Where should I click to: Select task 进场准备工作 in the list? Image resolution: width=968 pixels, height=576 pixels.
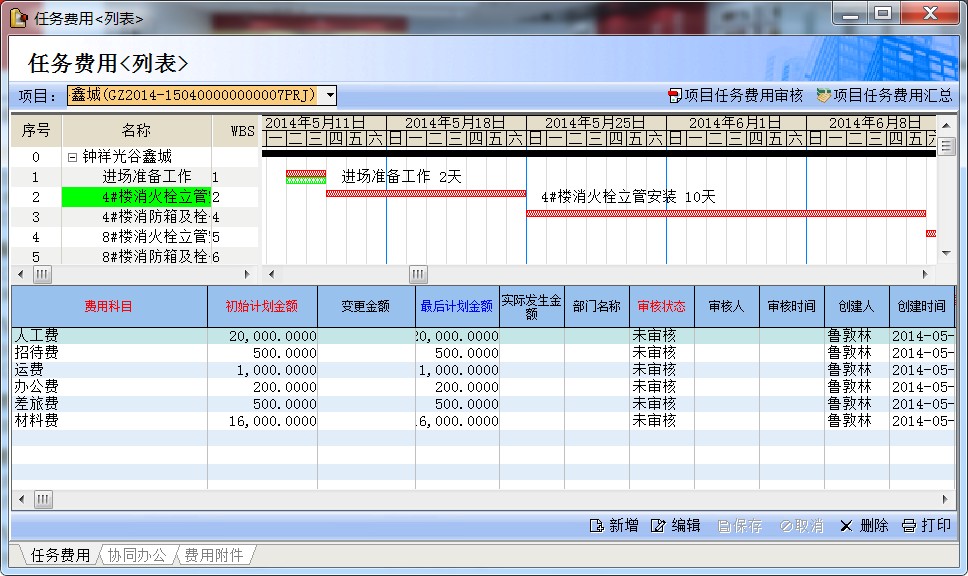pyautogui.click(x=146, y=177)
